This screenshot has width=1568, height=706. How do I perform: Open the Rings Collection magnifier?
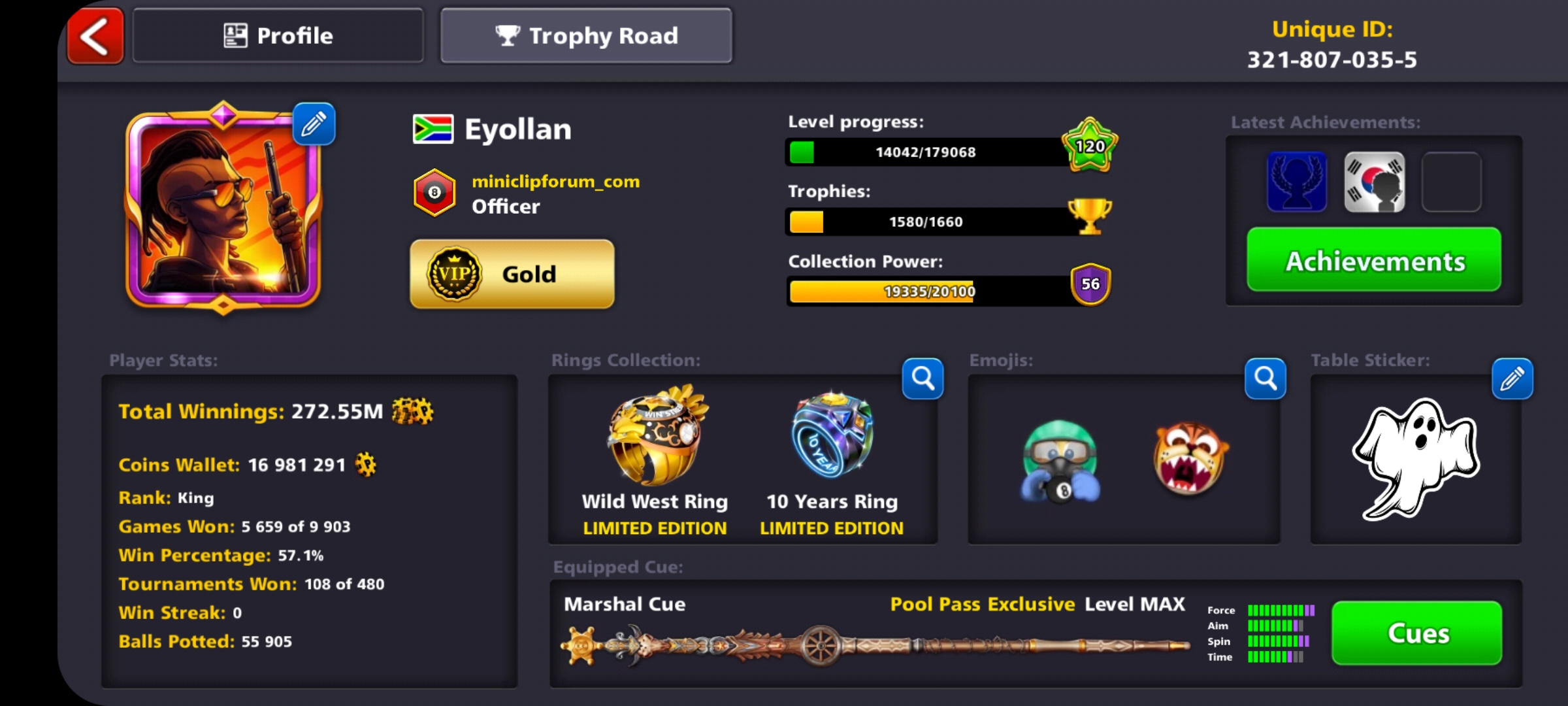click(923, 378)
